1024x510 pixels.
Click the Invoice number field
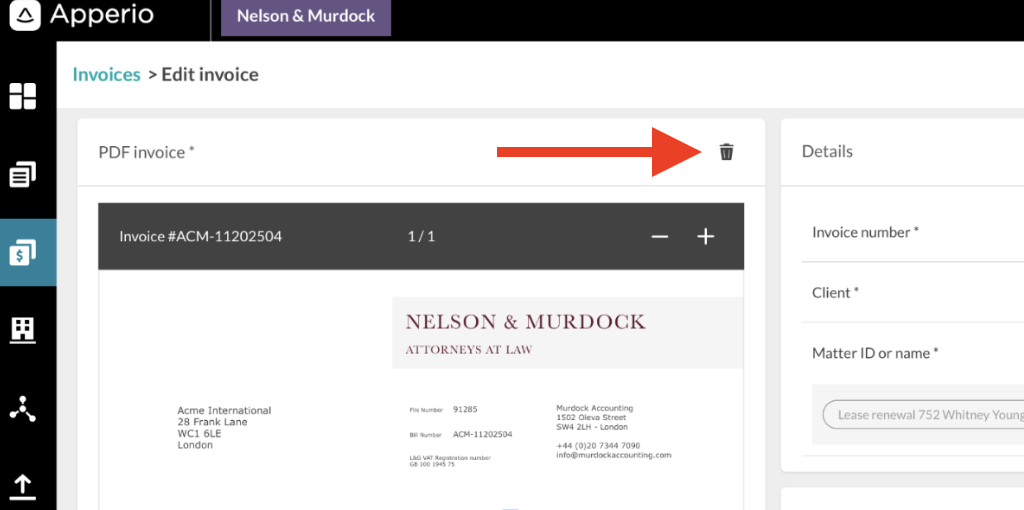[x=912, y=232]
